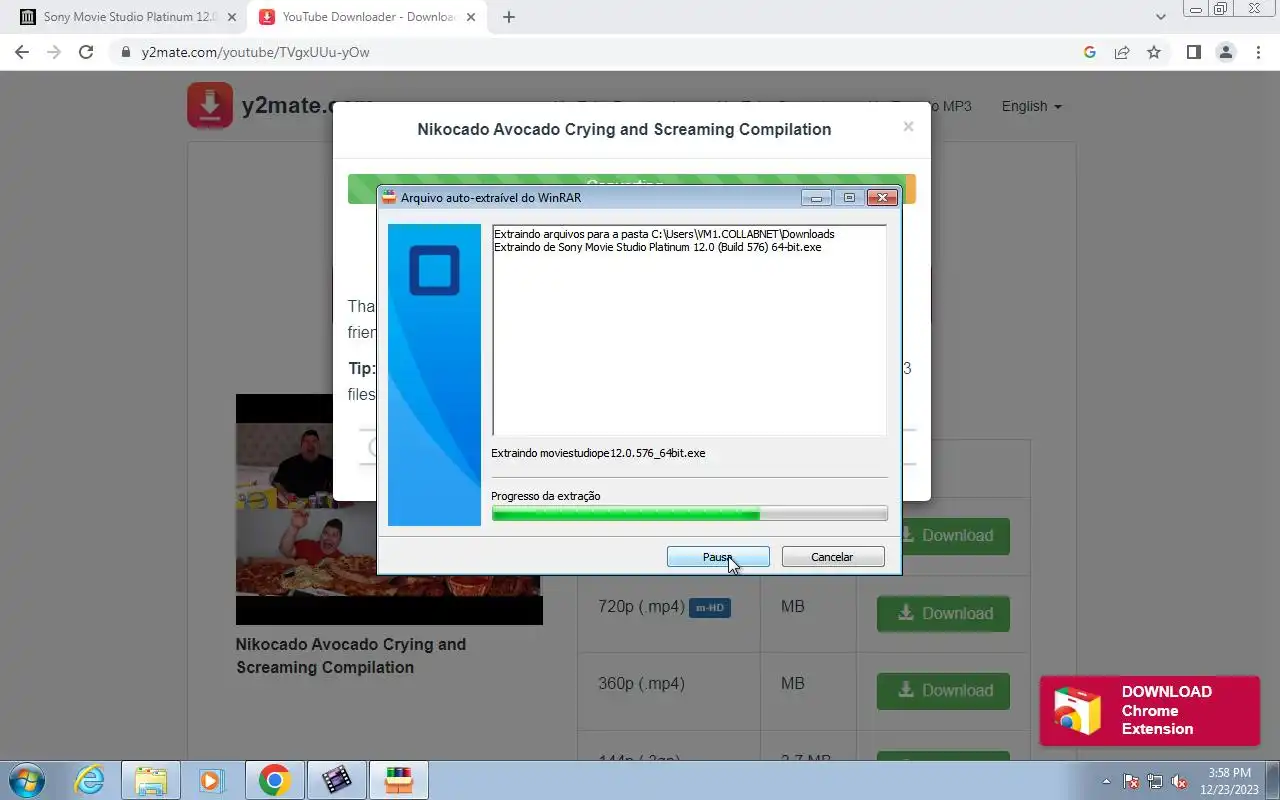Click the extraction progress bar

click(689, 514)
